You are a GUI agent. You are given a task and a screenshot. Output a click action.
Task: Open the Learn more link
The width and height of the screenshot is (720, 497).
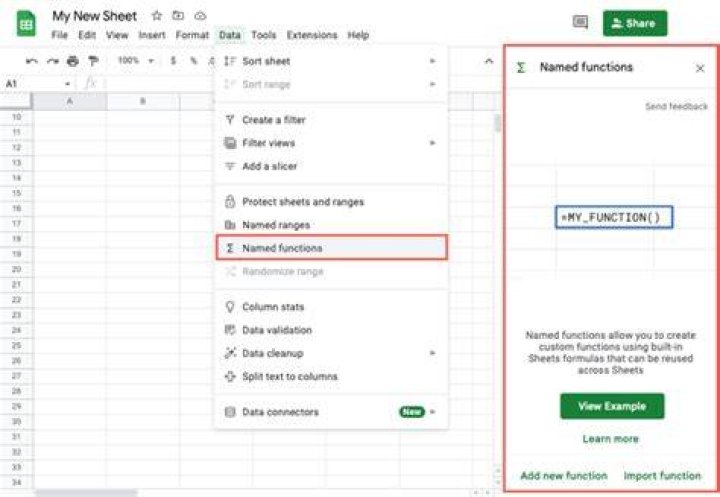pyautogui.click(x=610, y=439)
